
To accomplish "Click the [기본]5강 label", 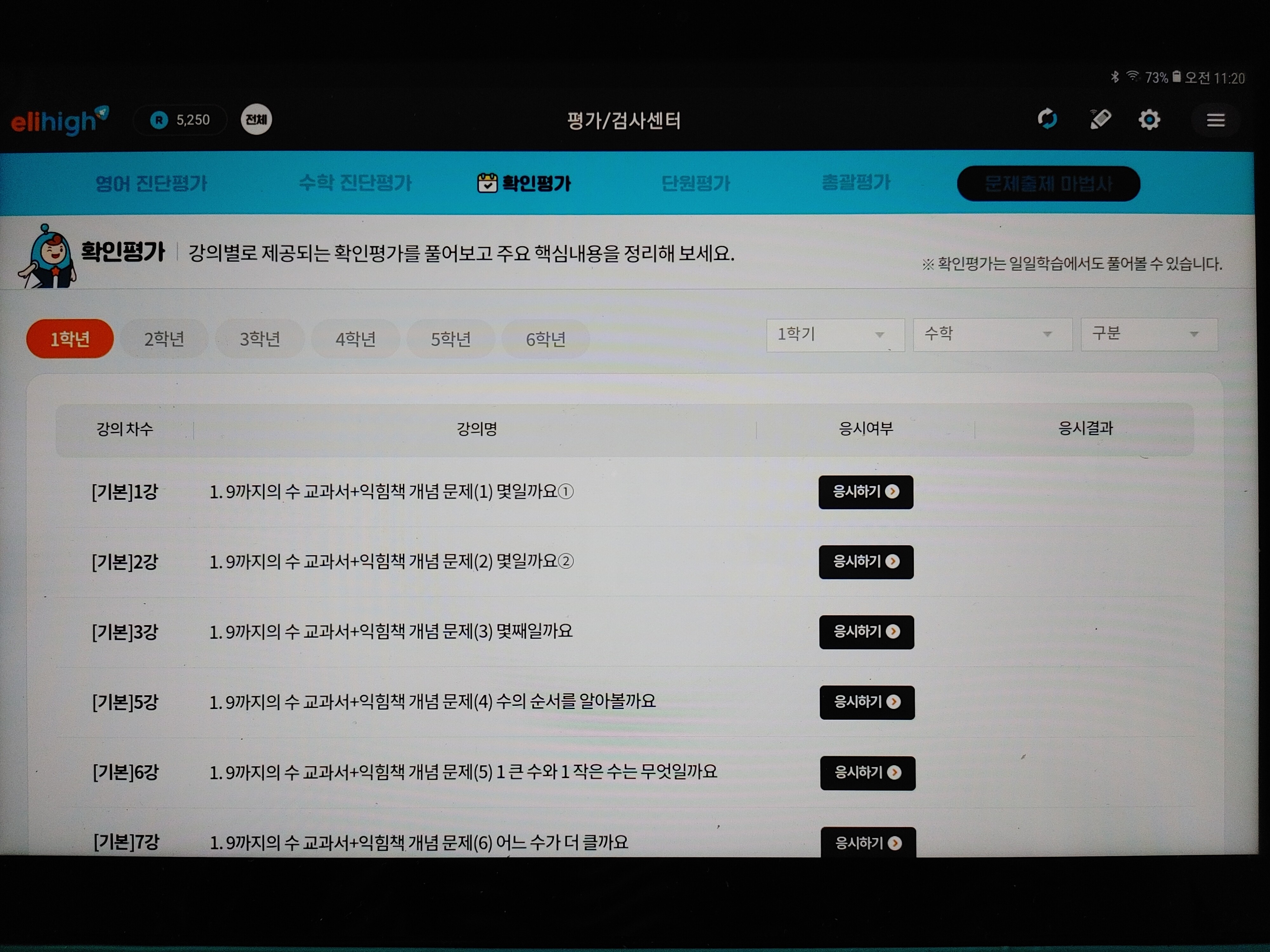I will 125,702.
